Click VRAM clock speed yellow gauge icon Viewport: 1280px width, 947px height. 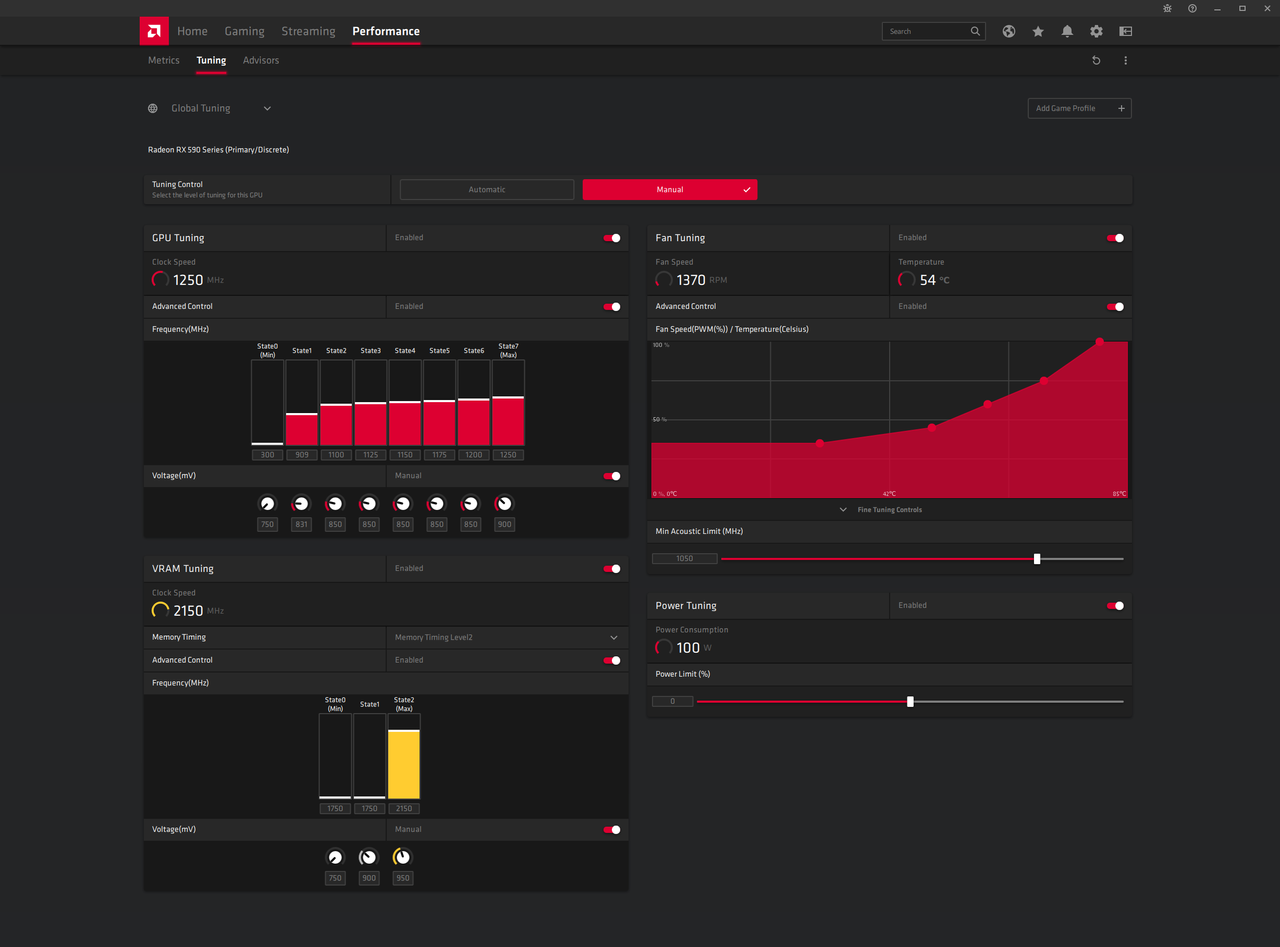pyautogui.click(x=160, y=610)
